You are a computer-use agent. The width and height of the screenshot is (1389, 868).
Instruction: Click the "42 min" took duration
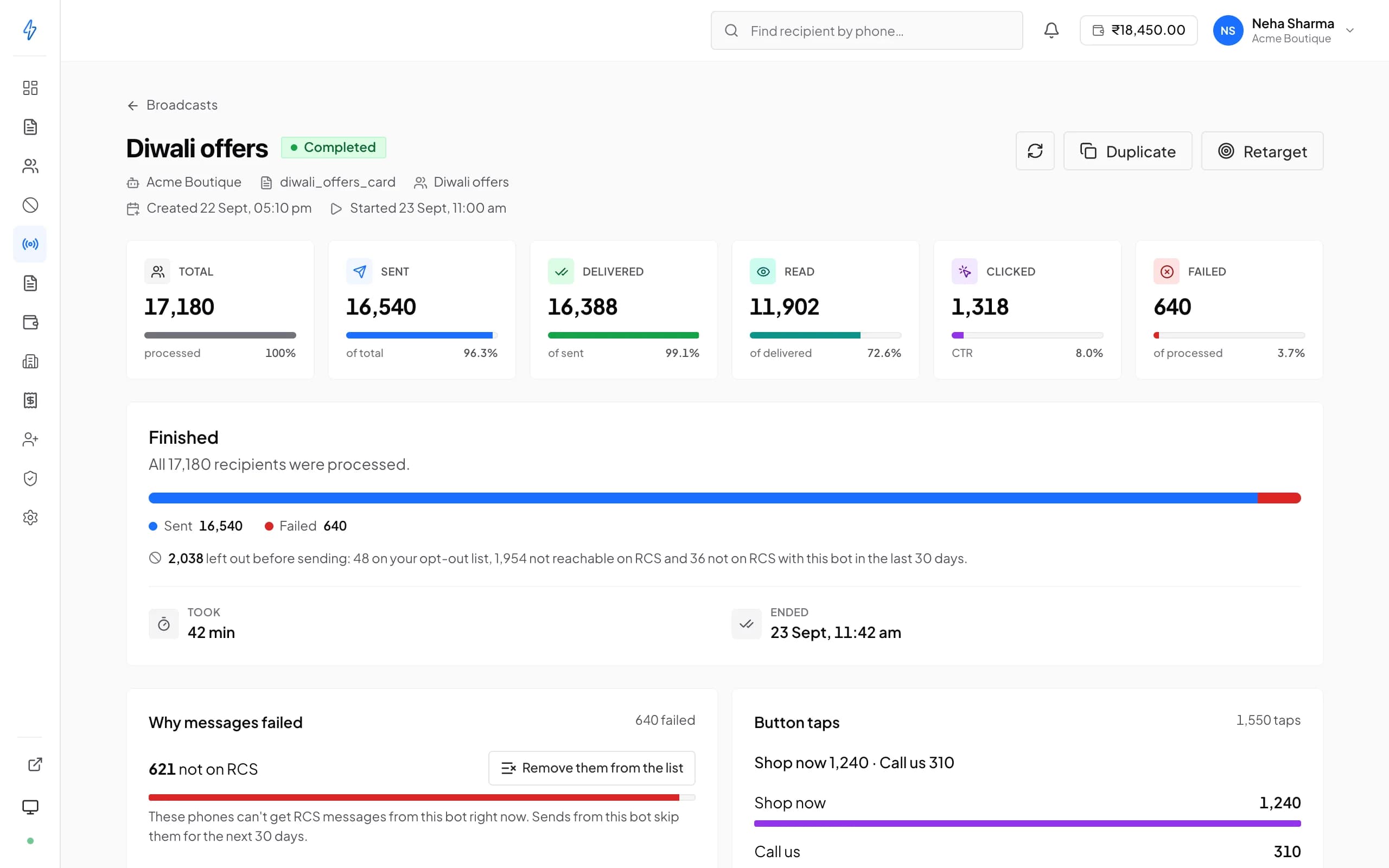(211, 633)
